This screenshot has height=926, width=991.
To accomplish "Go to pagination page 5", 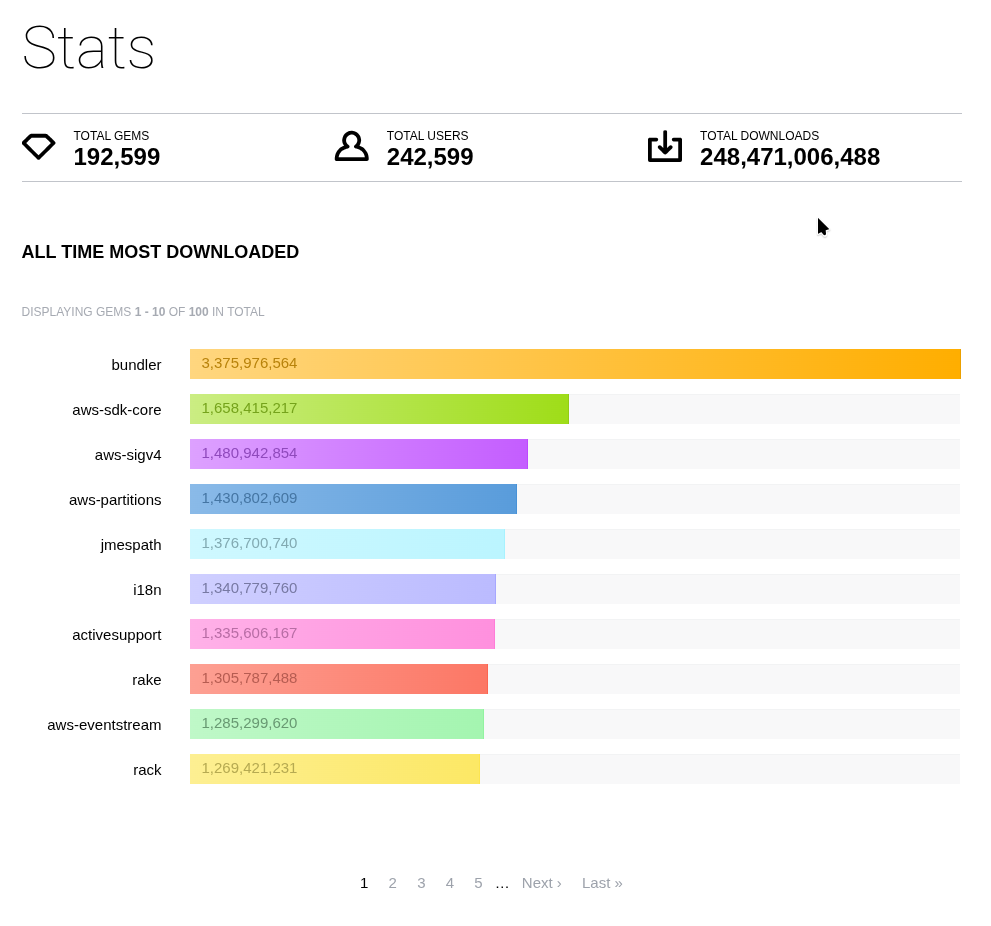I will coord(478,883).
